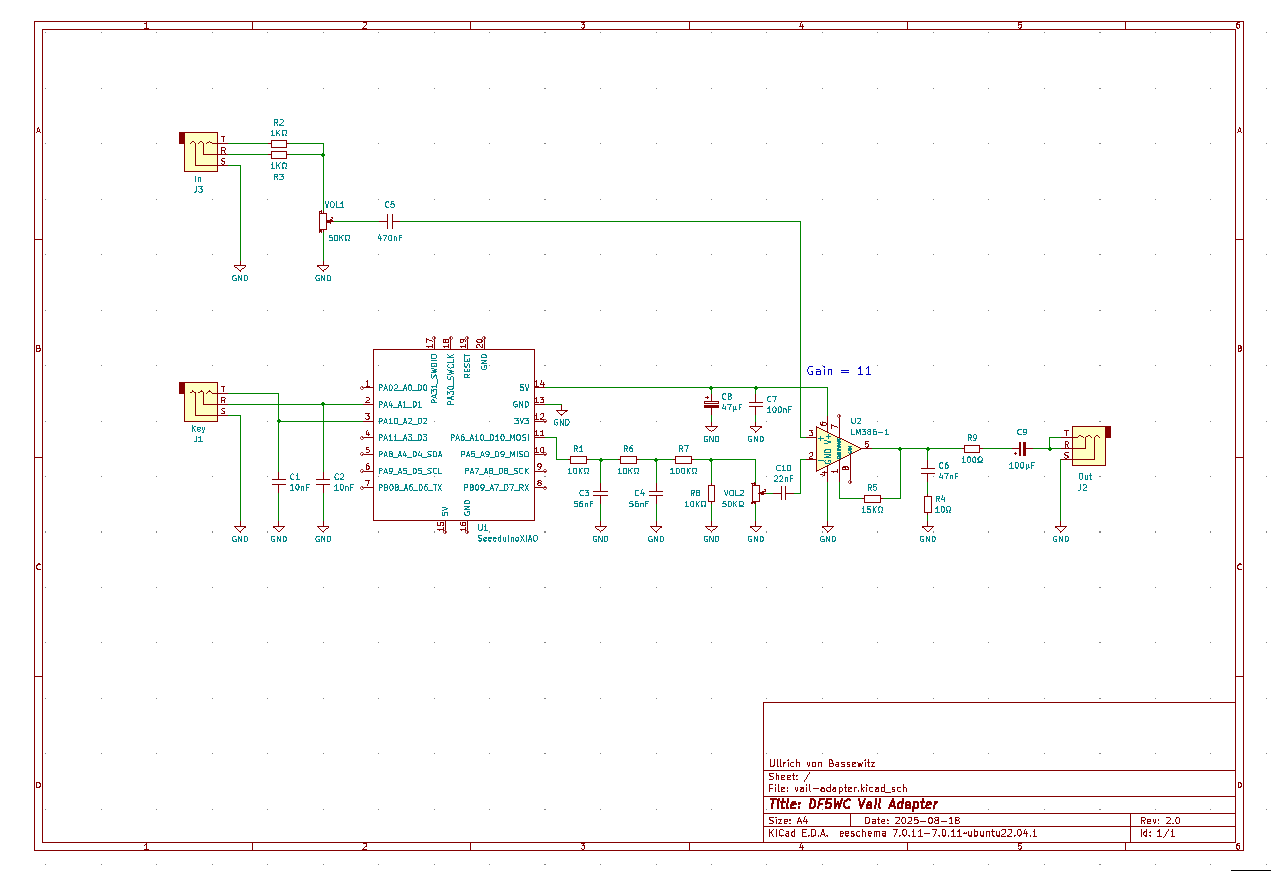Select the J3 'In' audio jack symbol
Viewport: 1280px width, 871px height.
point(199,153)
